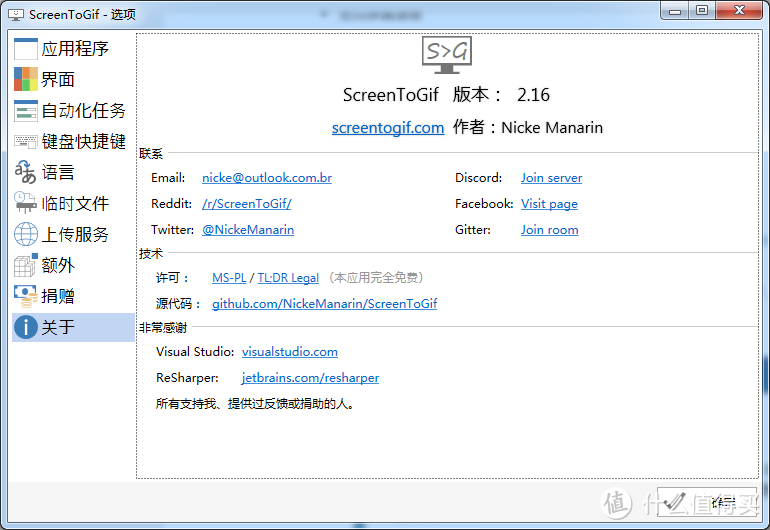This screenshot has height=530, width=770.
Task: Open the screentogif.com website link
Action: pos(388,128)
